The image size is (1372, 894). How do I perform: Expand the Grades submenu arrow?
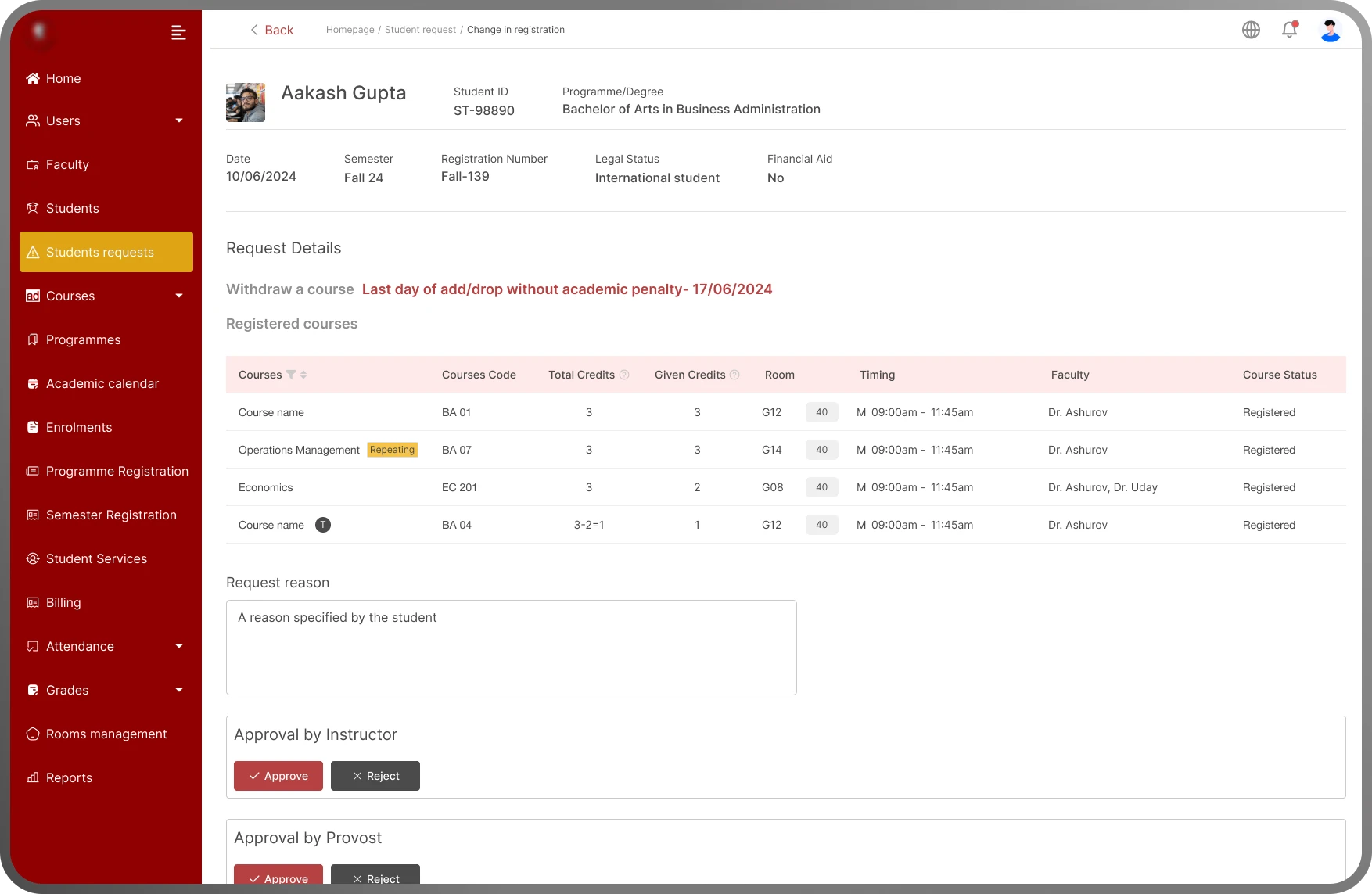coord(179,690)
